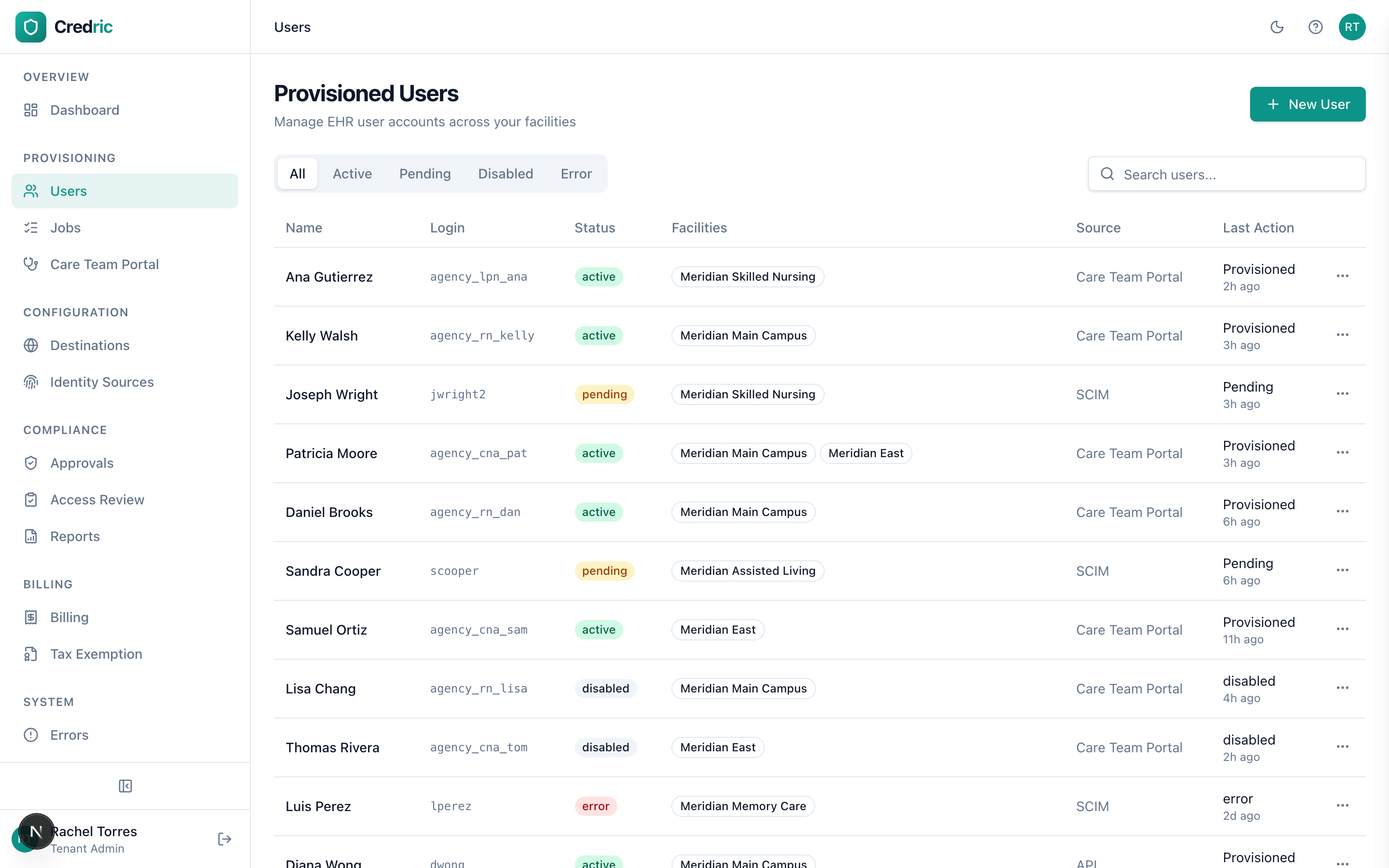Screen dimensions: 1389x868
Task: Click the Credric shield logo
Action: click(x=30, y=27)
